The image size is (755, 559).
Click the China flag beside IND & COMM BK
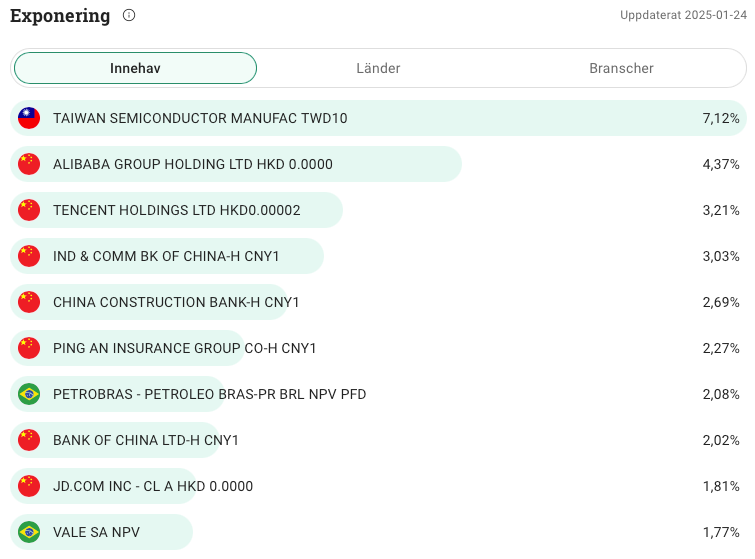(x=29, y=256)
